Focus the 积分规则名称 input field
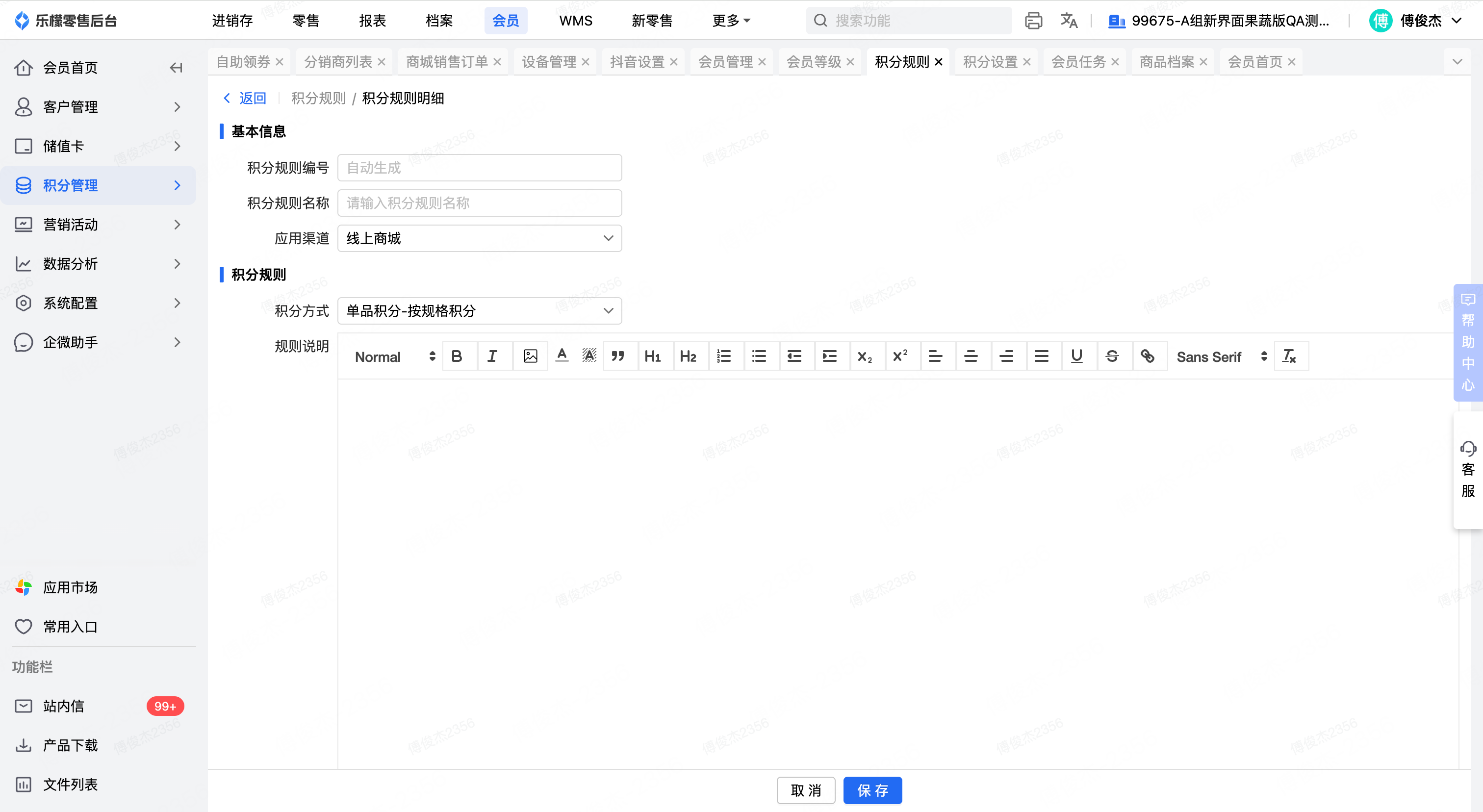1483x812 pixels. pyautogui.click(x=479, y=203)
